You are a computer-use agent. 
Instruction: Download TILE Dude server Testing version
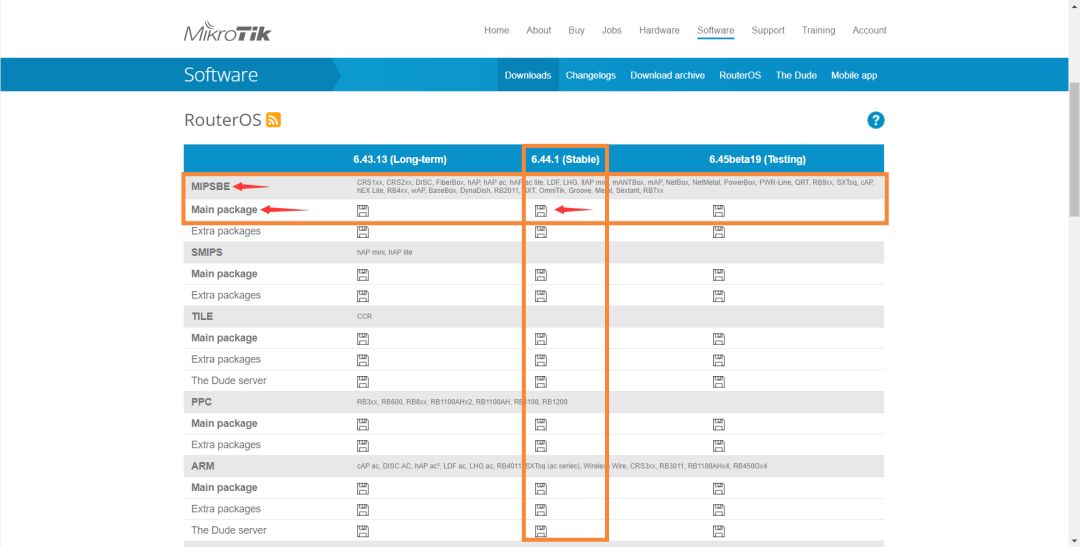719,382
